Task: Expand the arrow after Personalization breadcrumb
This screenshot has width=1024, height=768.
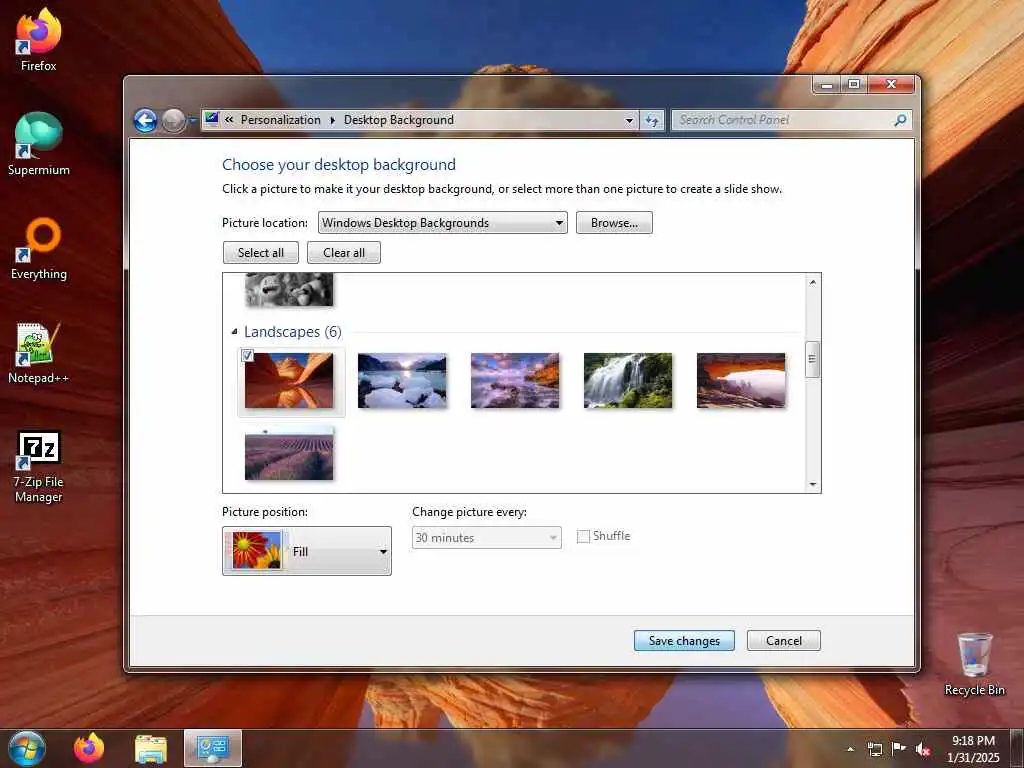Action: (x=332, y=120)
